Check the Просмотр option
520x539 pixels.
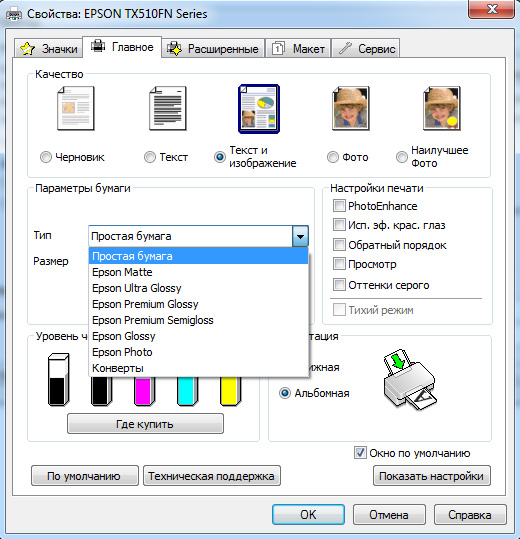coord(339,264)
